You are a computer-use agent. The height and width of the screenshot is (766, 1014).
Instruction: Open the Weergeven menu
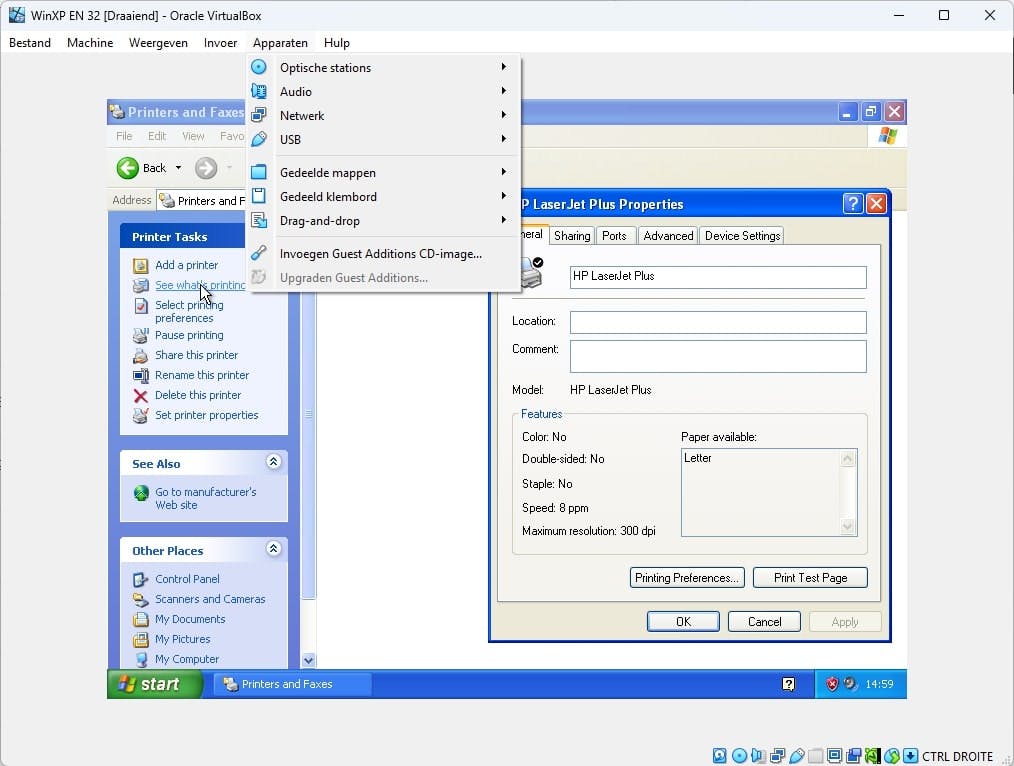pos(158,43)
